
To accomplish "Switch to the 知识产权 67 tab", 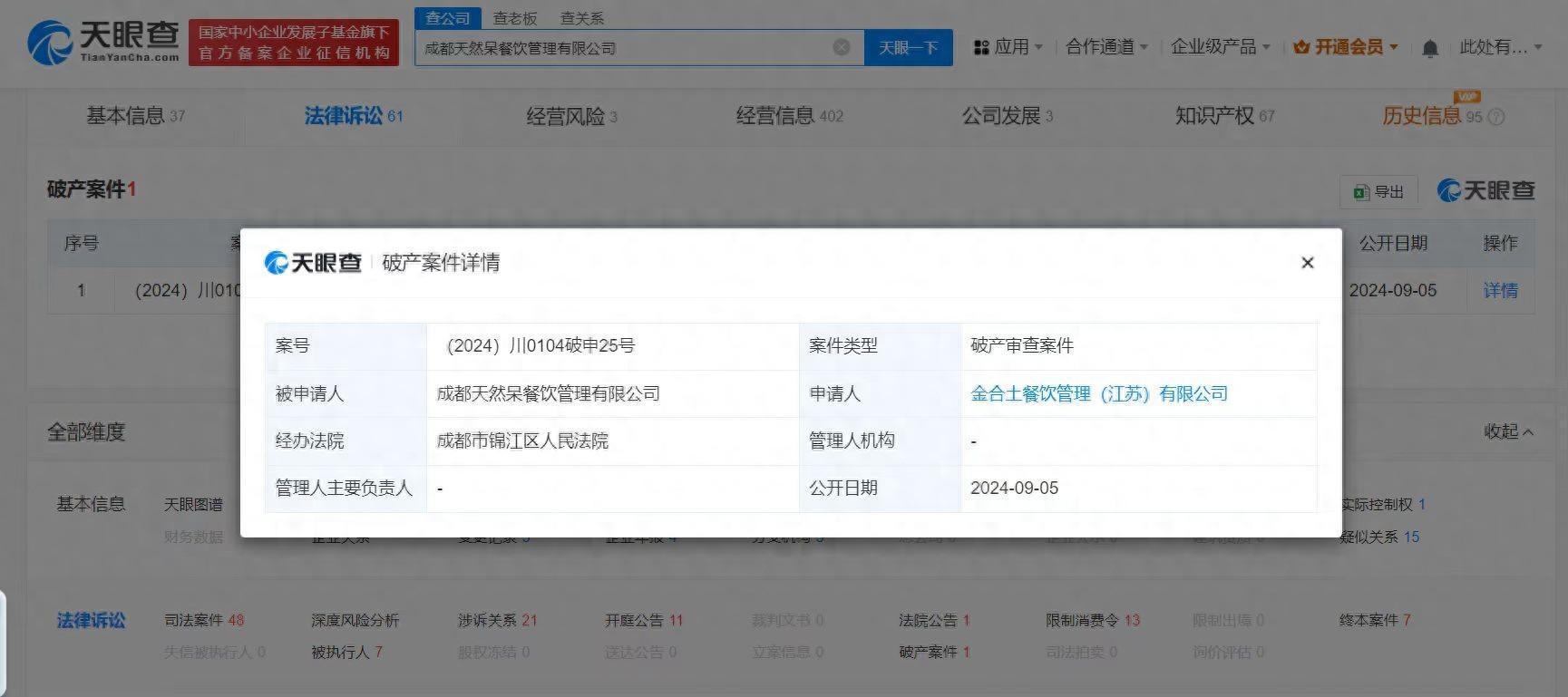I will click(1224, 116).
